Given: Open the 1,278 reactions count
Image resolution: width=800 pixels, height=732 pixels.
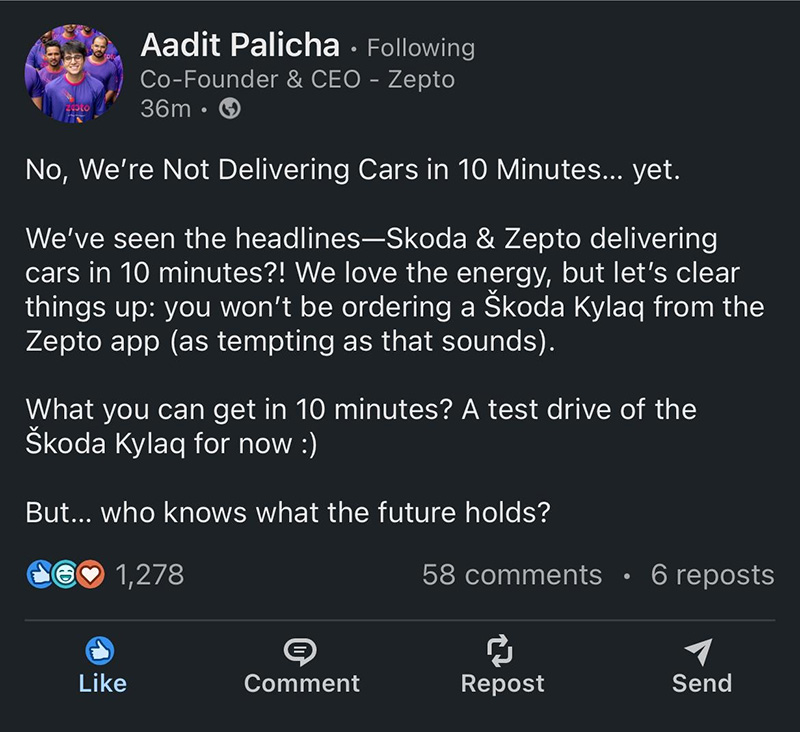Looking at the screenshot, I should [149, 575].
